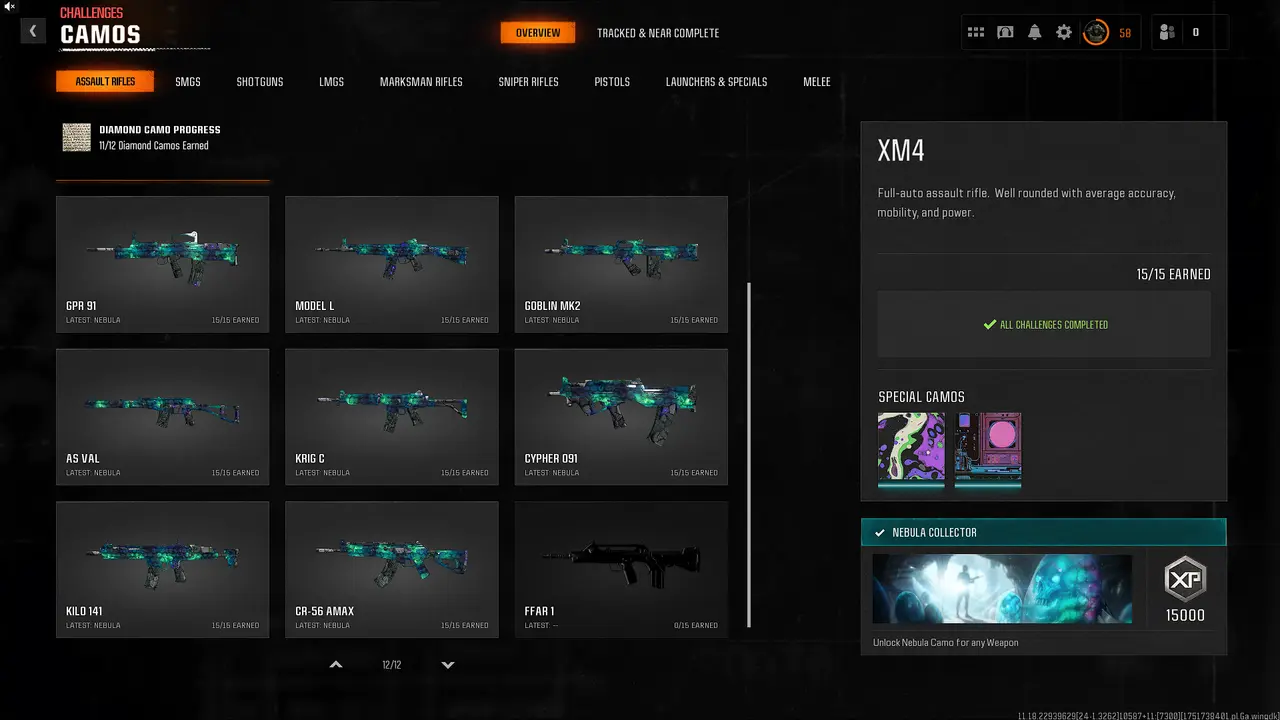
Task: Select the Model L weapon card
Action: click(x=392, y=264)
